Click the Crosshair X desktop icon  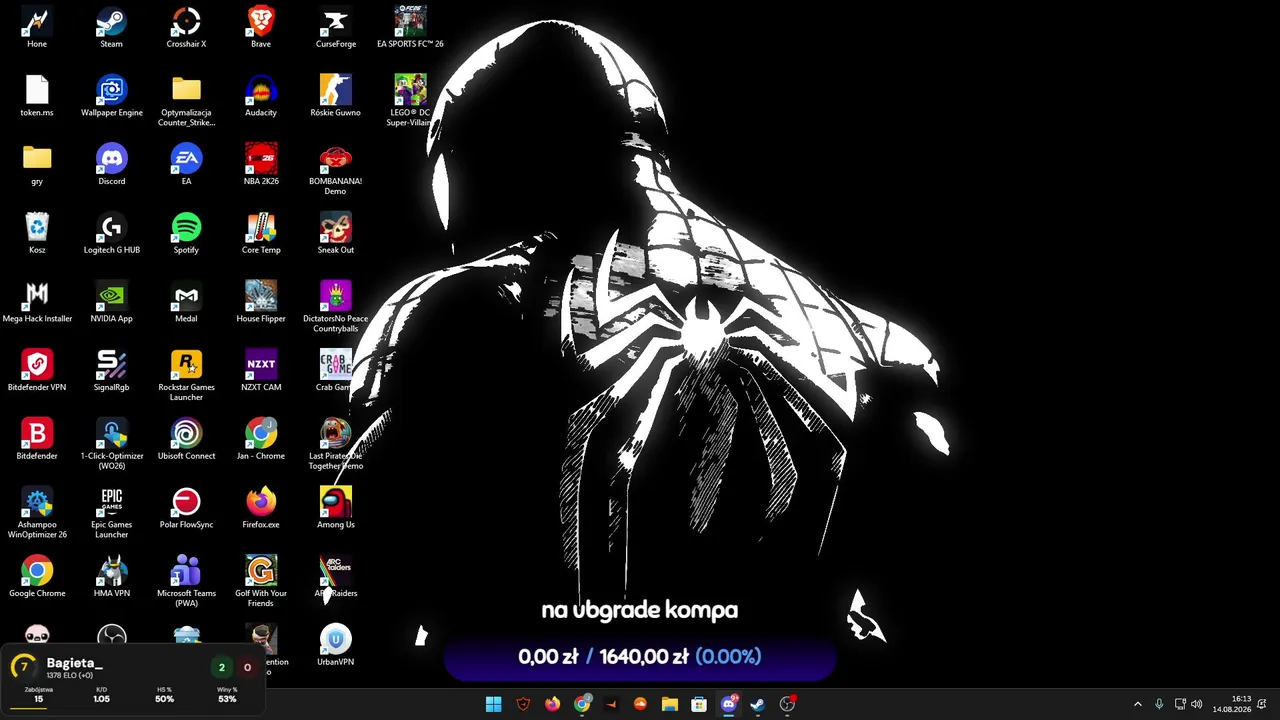point(186,28)
